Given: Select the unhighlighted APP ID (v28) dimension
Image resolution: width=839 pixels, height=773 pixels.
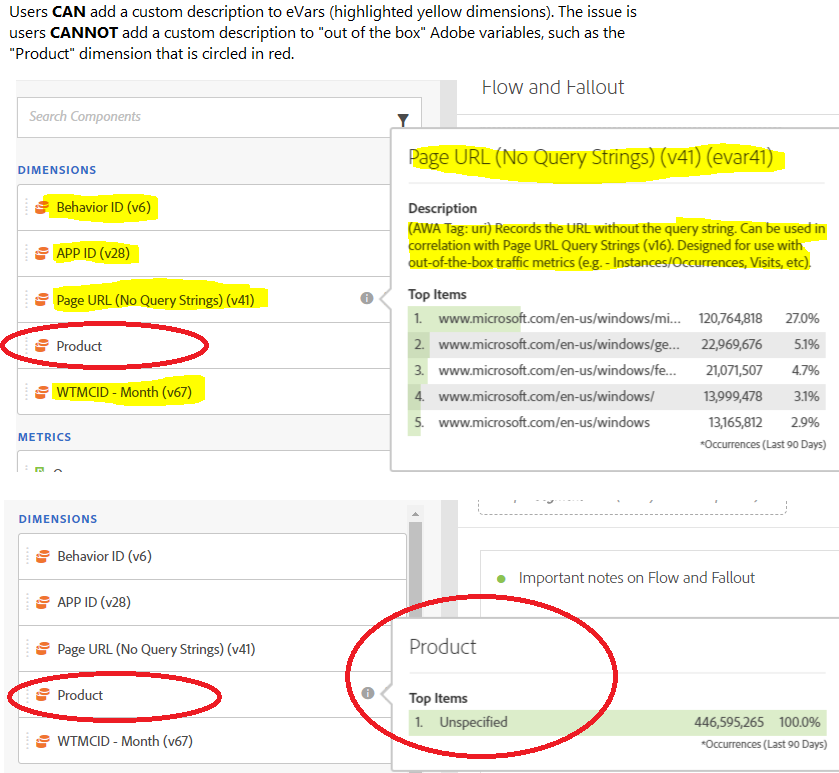Looking at the screenshot, I should 94,602.
